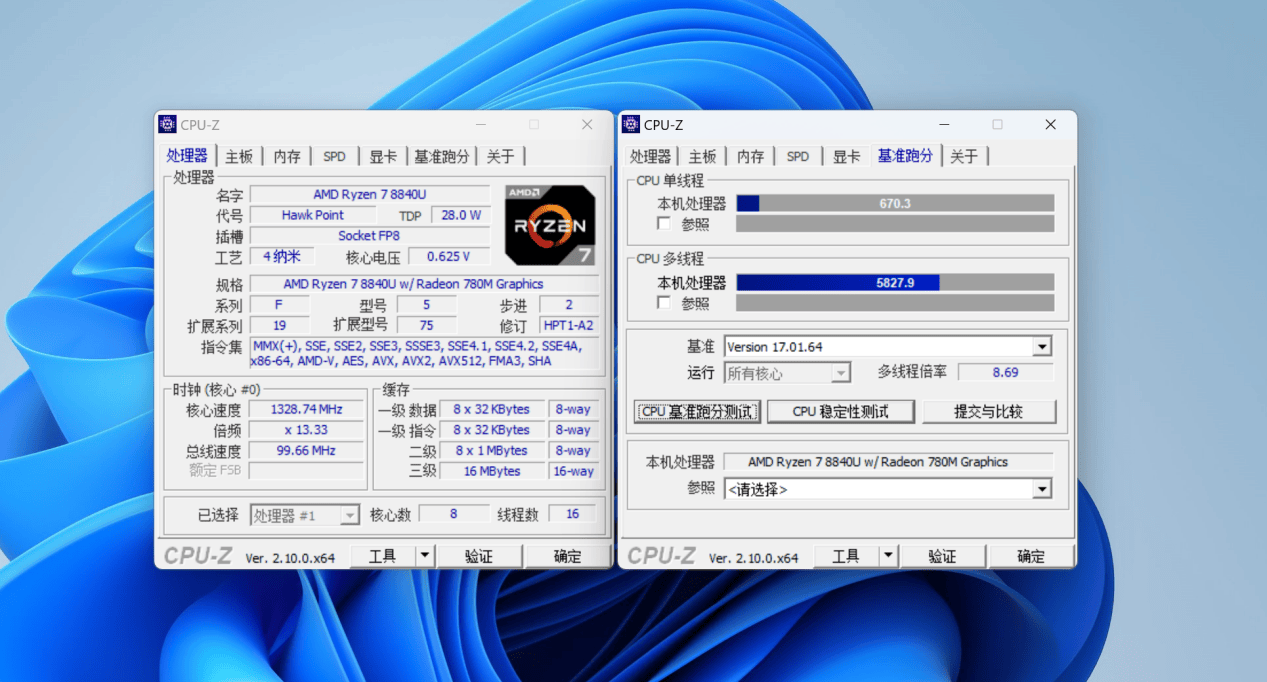Click the 名字 field AMD Ryzen 7 8840U
1267x682 pixels.
pyautogui.click(x=370, y=194)
